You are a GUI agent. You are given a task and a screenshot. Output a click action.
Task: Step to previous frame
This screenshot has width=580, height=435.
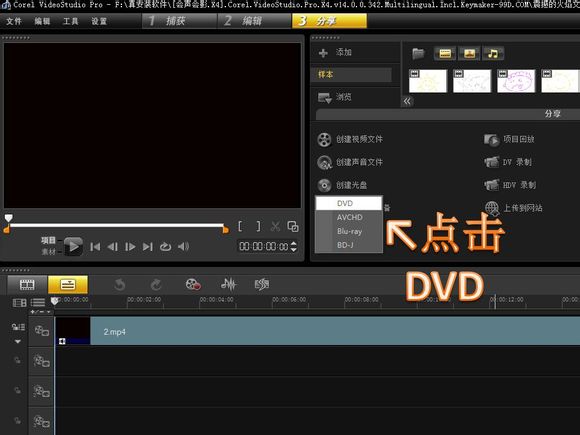(x=112, y=247)
